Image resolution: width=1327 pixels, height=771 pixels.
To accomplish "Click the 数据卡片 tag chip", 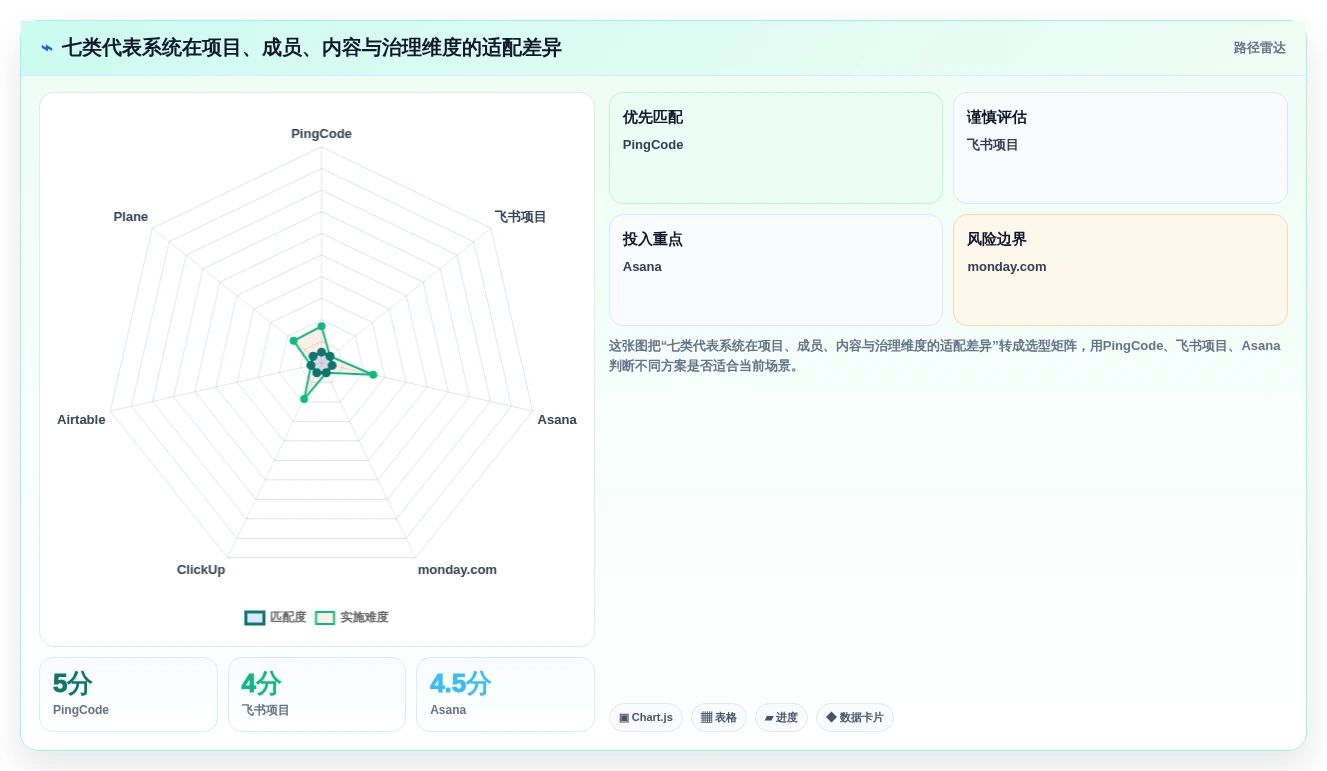I will [x=855, y=718].
